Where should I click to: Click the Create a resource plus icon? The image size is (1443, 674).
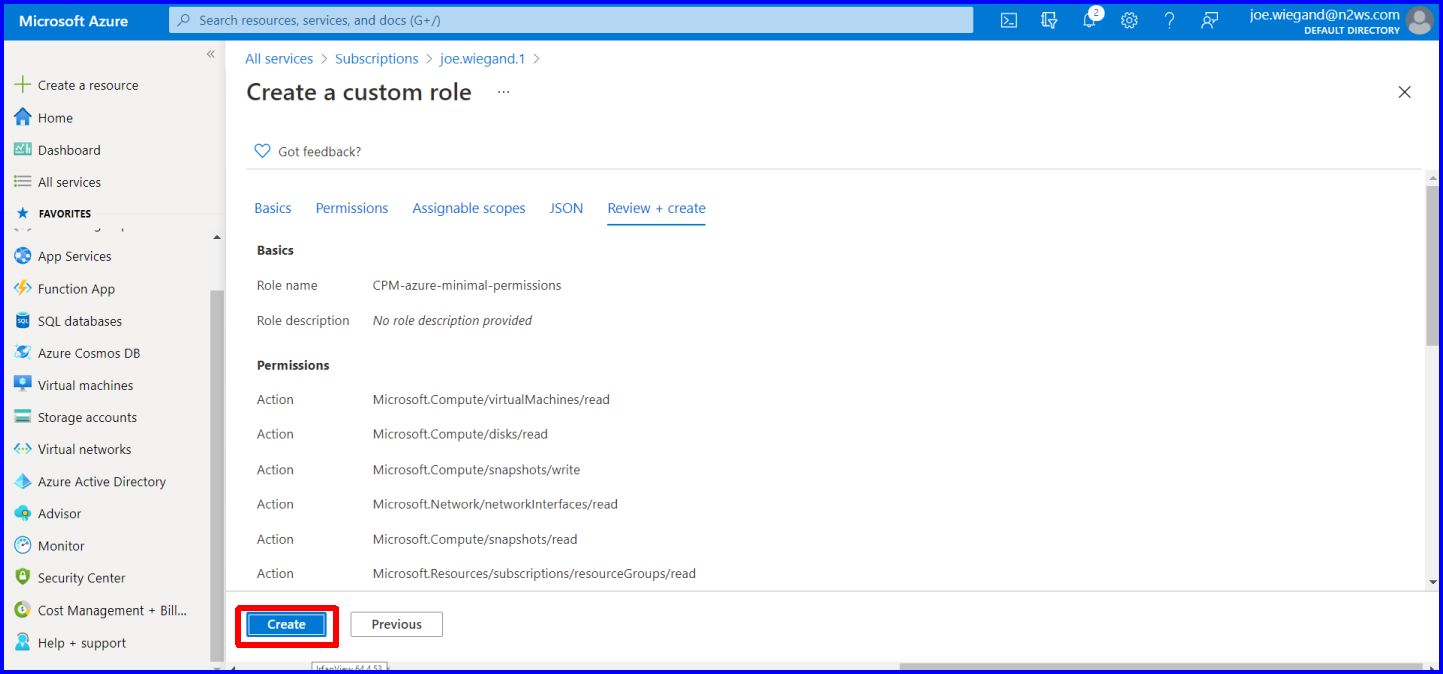22,85
